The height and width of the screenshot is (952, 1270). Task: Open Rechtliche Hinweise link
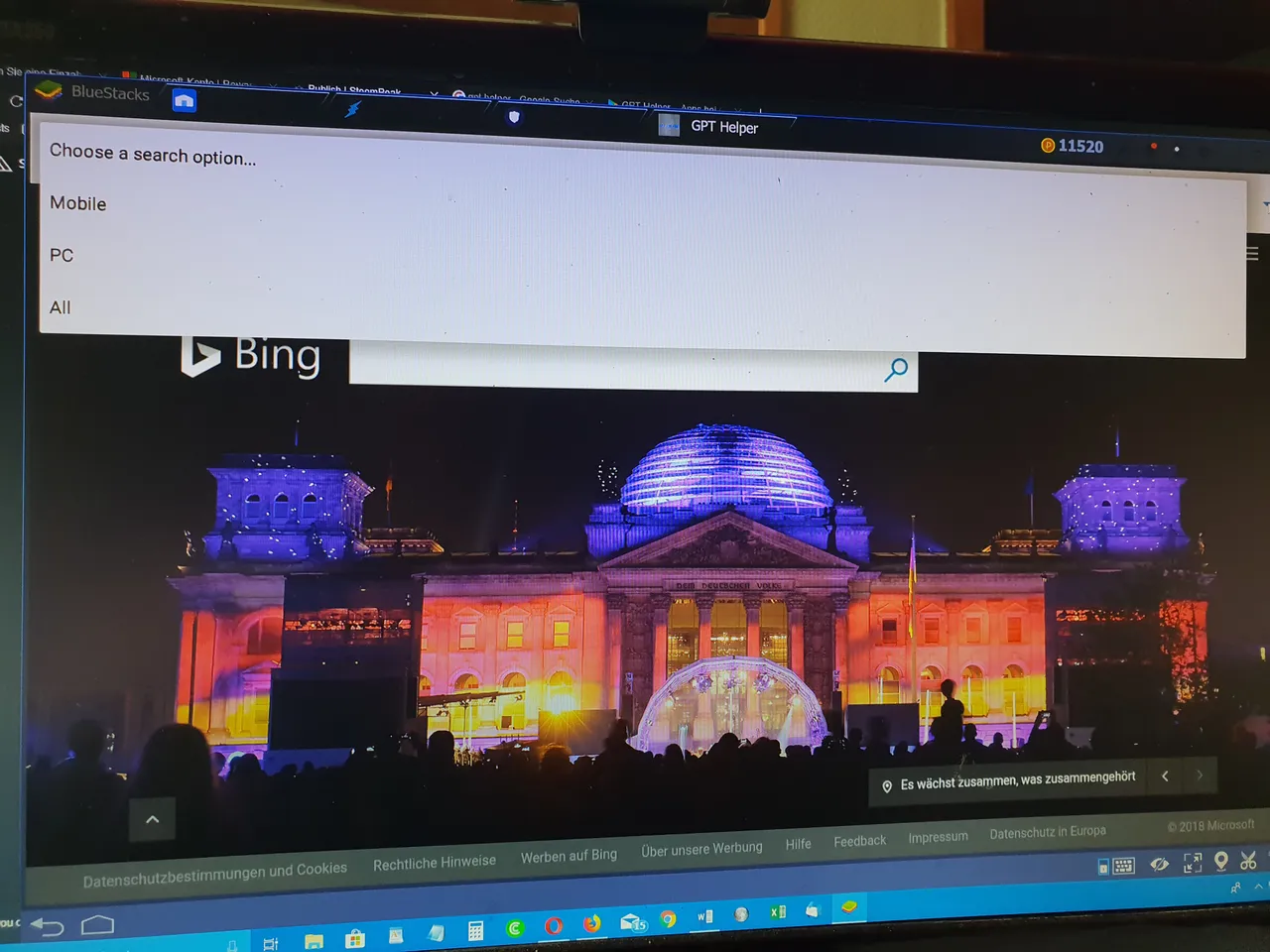435,863
